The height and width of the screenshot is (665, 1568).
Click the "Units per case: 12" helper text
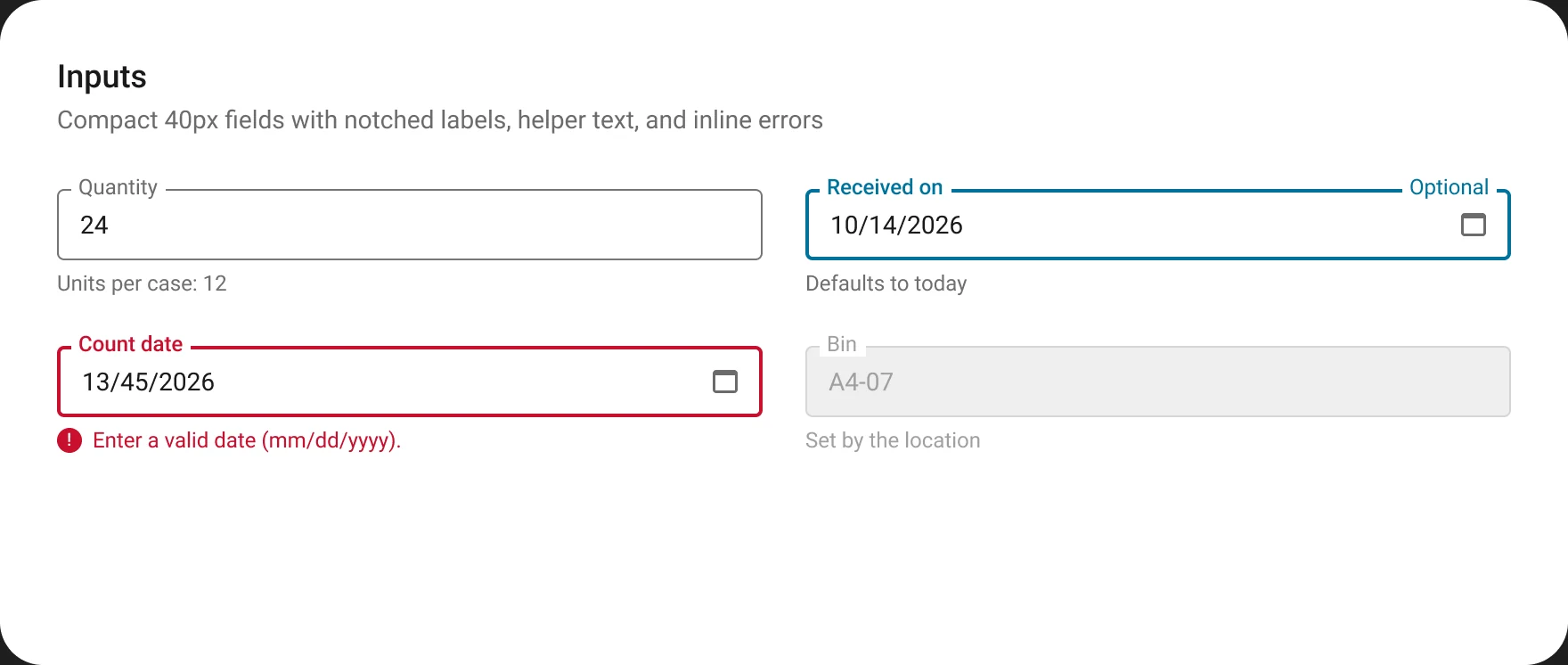[143, 283]
